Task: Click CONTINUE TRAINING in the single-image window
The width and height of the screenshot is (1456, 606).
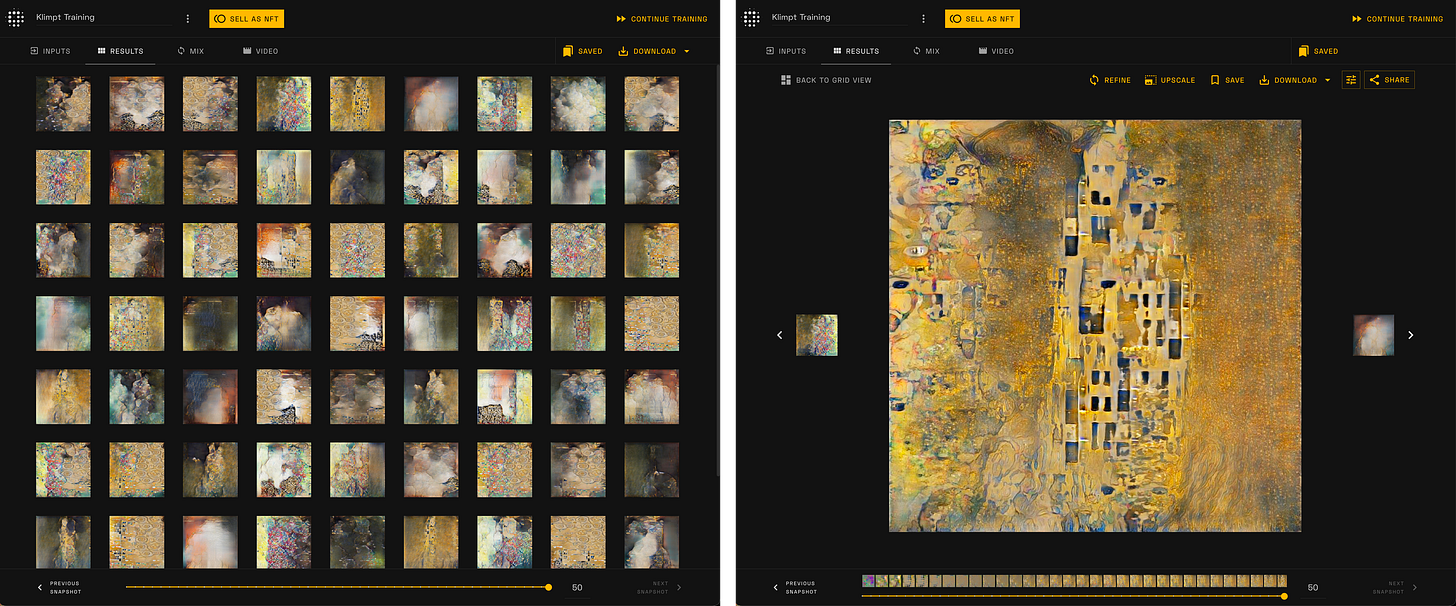Action: 1398,19
